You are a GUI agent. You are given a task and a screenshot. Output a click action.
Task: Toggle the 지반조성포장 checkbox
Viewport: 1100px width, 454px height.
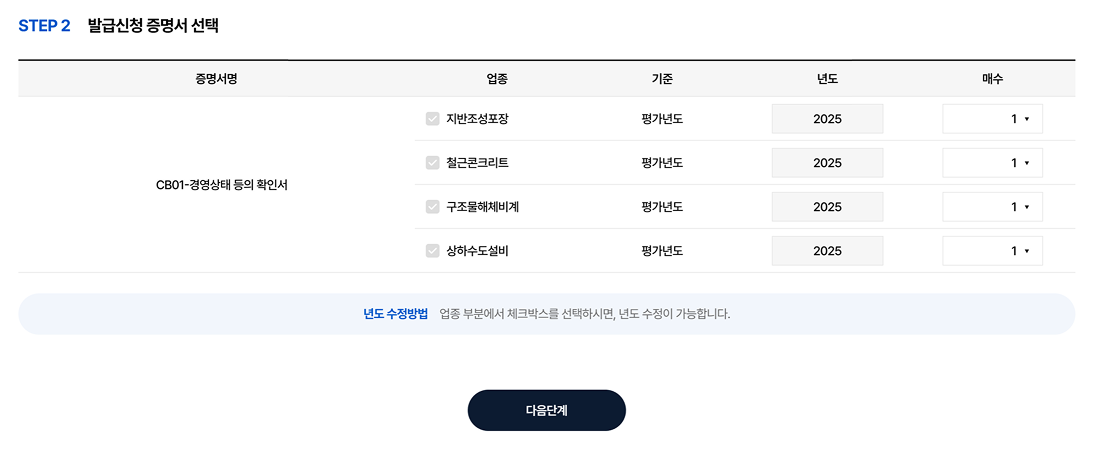[433, 119]
